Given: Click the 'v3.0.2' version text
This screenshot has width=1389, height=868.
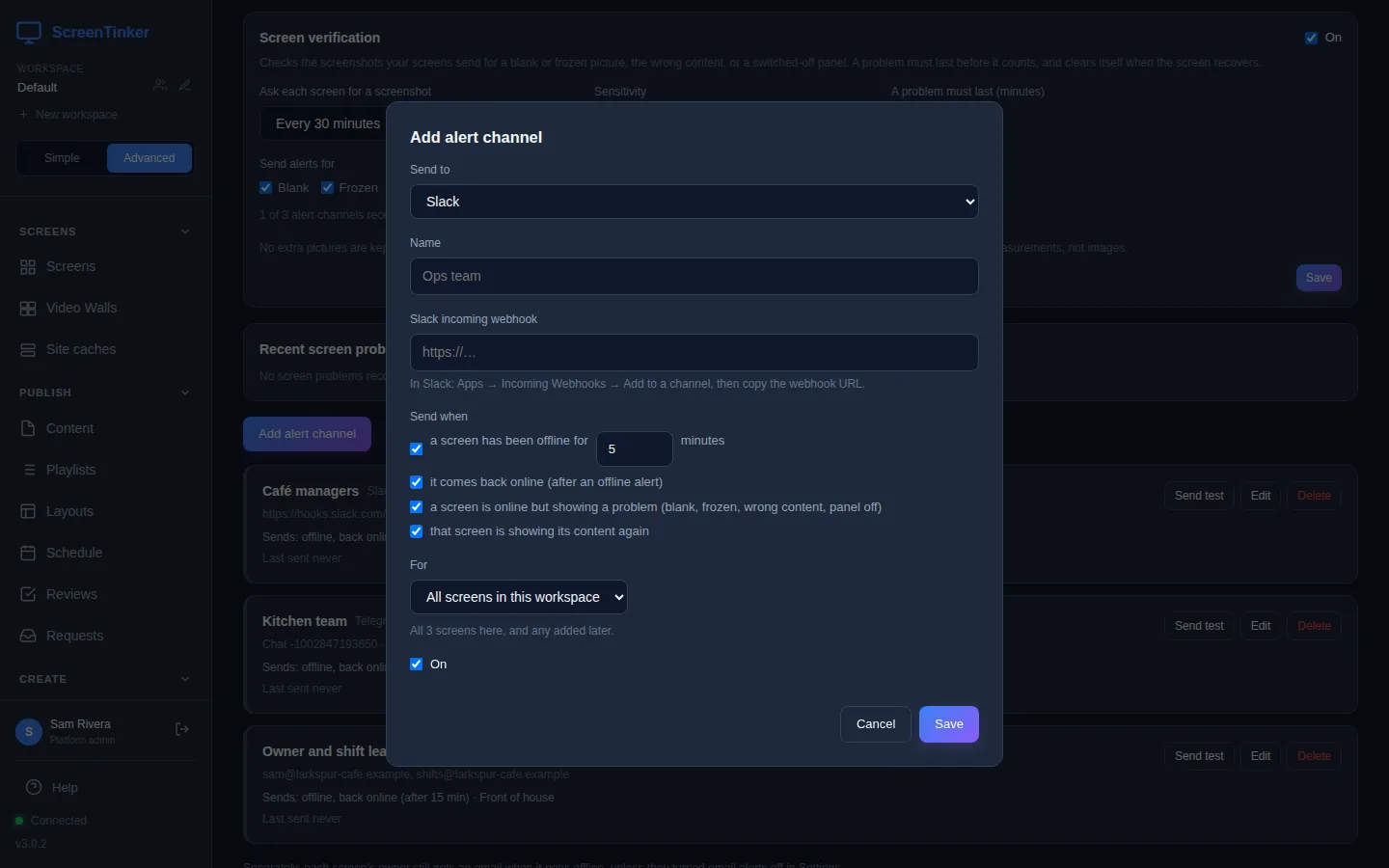Looking at the screenshot, I should [31, 844].
